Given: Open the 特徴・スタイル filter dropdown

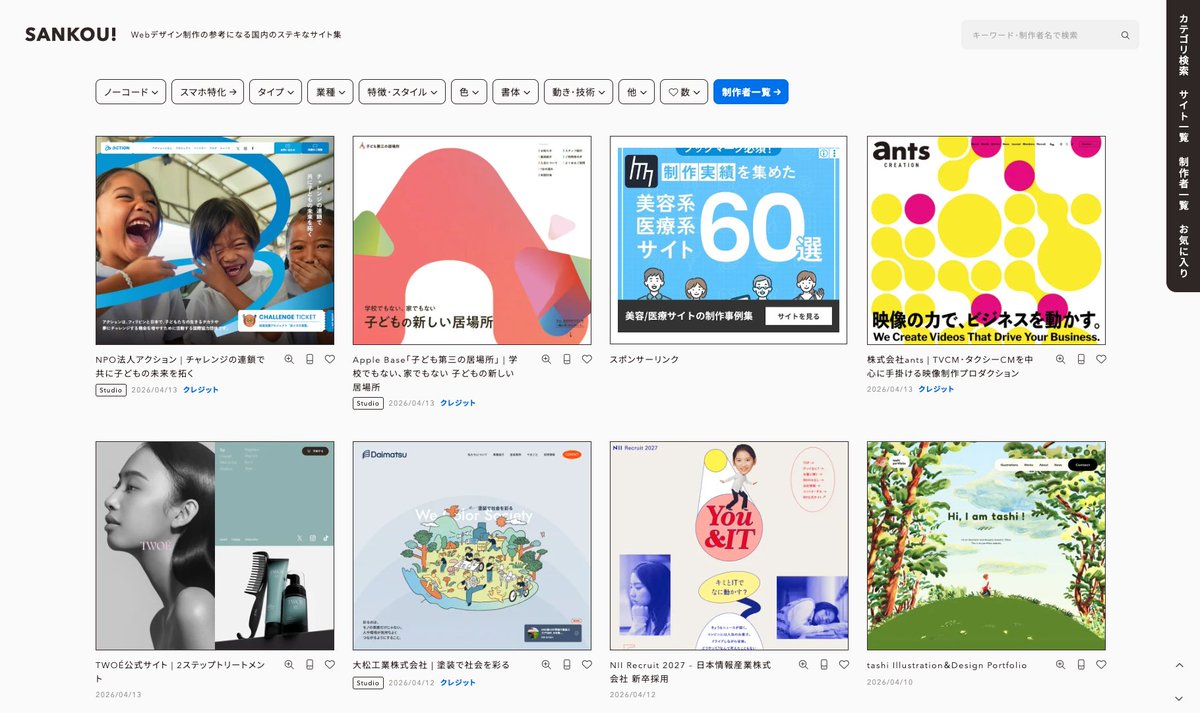Looking at the screenshot, I should (402, 92).
